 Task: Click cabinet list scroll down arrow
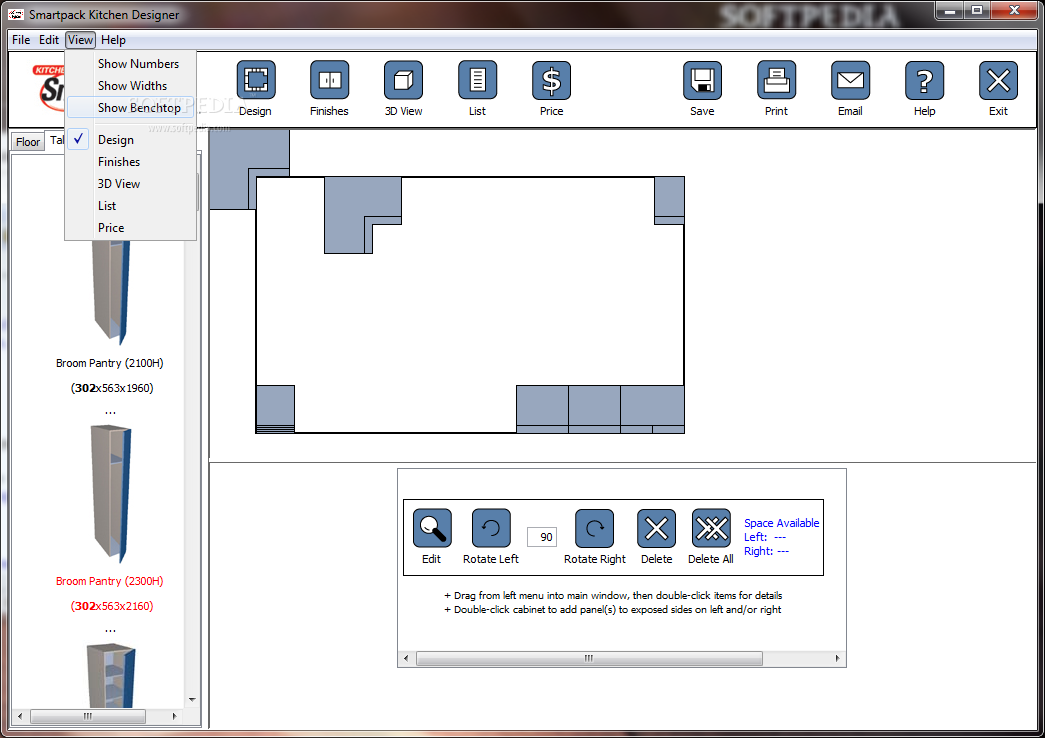pos(192,699)
